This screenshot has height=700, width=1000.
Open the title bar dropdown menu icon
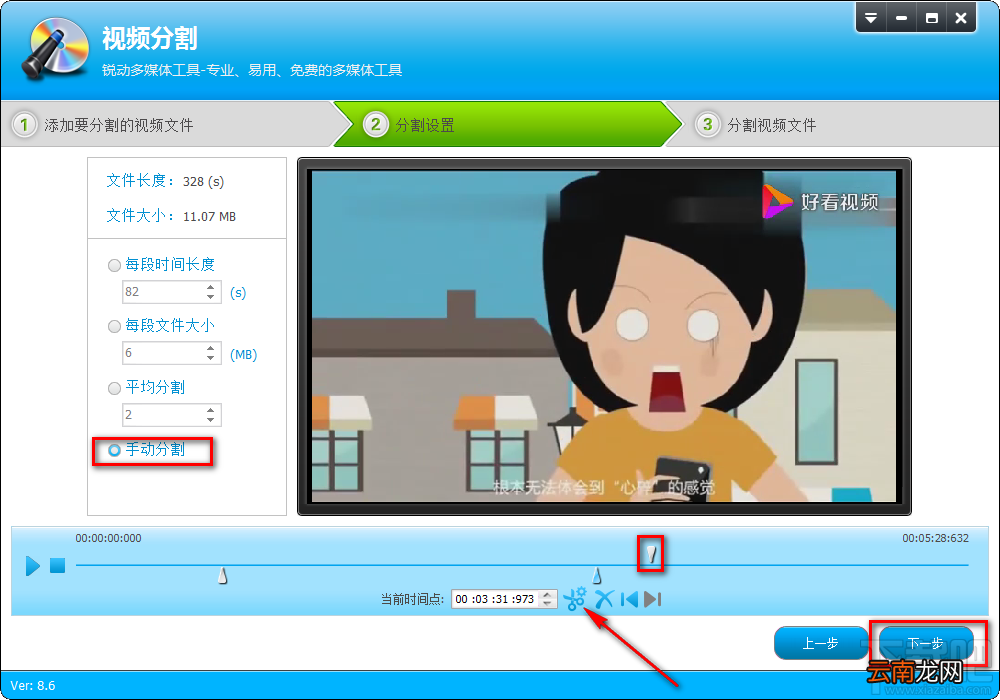point(871,18)
